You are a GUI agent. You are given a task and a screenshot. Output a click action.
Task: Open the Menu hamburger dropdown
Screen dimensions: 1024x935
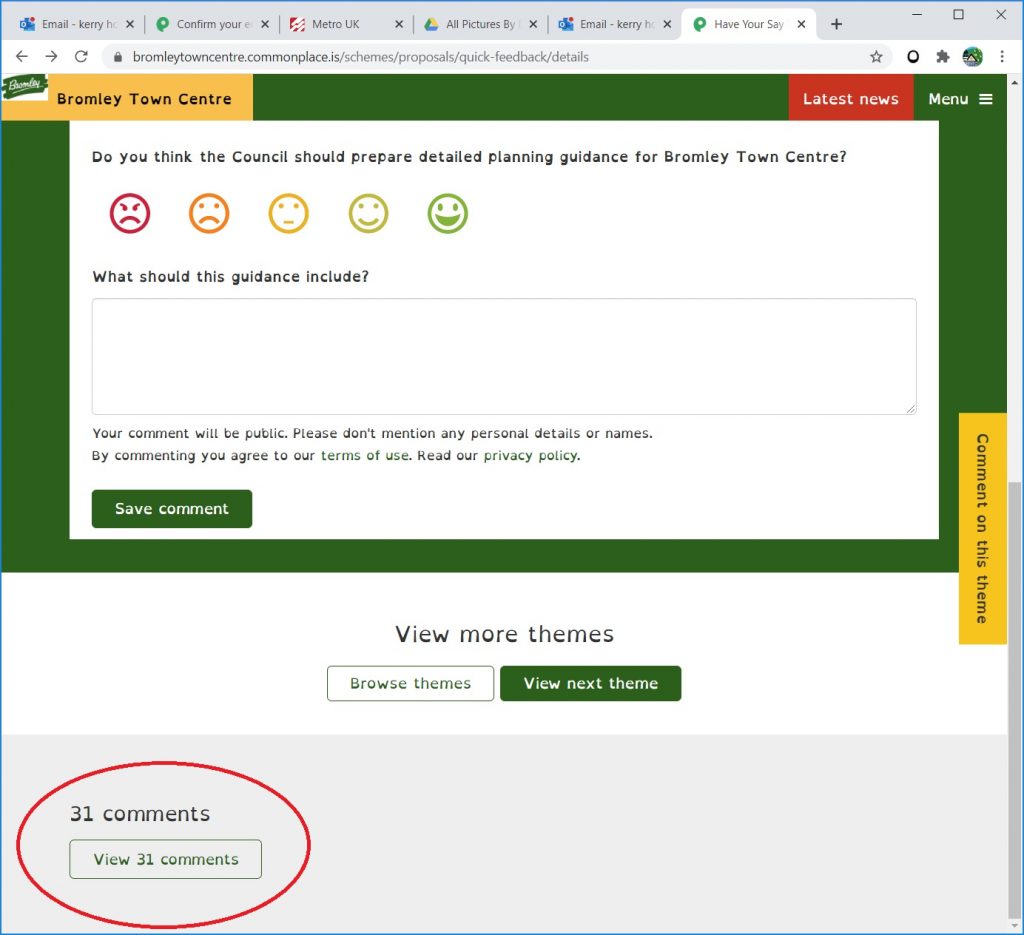click(960, 99)
